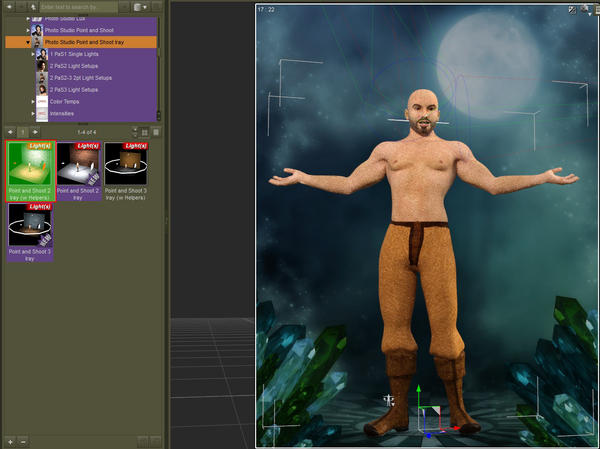Expand the Intensities folder
600x449 pixels.
[33, 113]
